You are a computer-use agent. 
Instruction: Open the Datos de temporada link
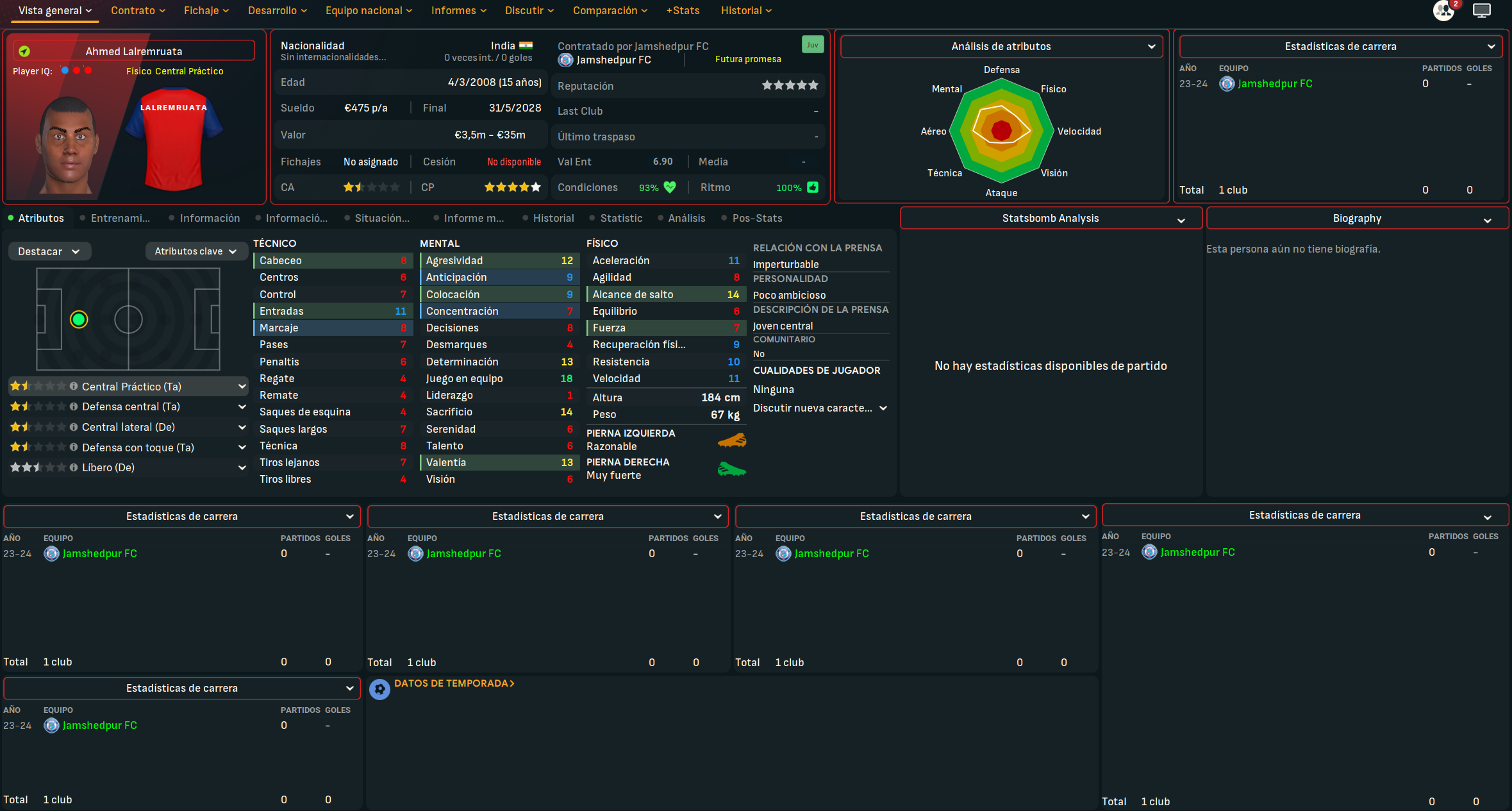point(454,683)
